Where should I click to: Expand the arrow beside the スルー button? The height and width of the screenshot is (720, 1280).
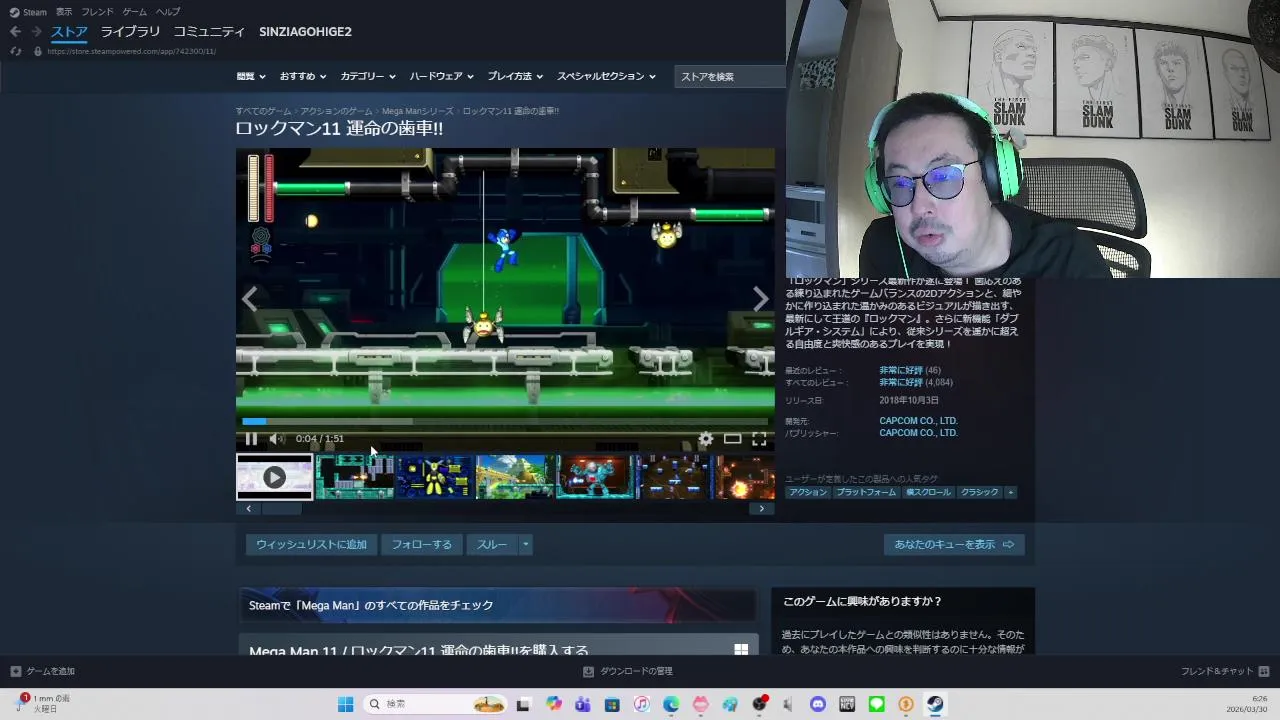coord(525,545)
